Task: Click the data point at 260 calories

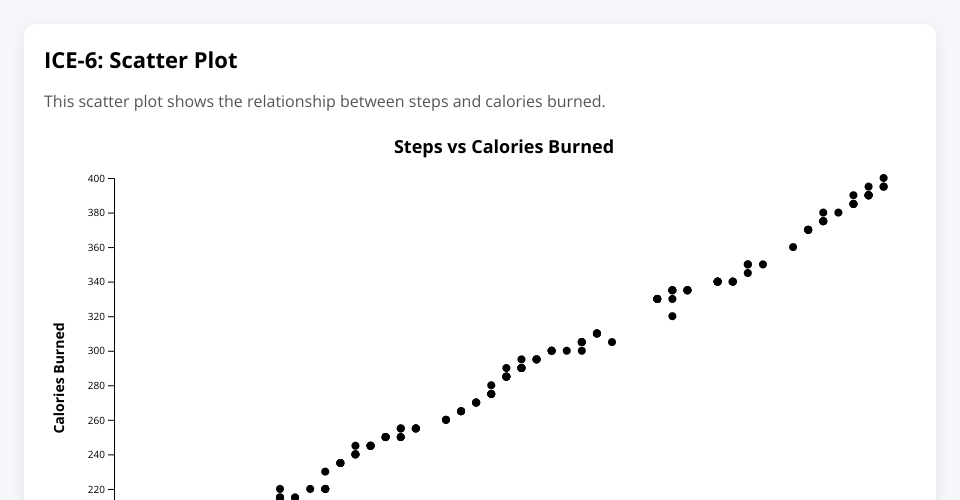Action: (x=446, y=420)
